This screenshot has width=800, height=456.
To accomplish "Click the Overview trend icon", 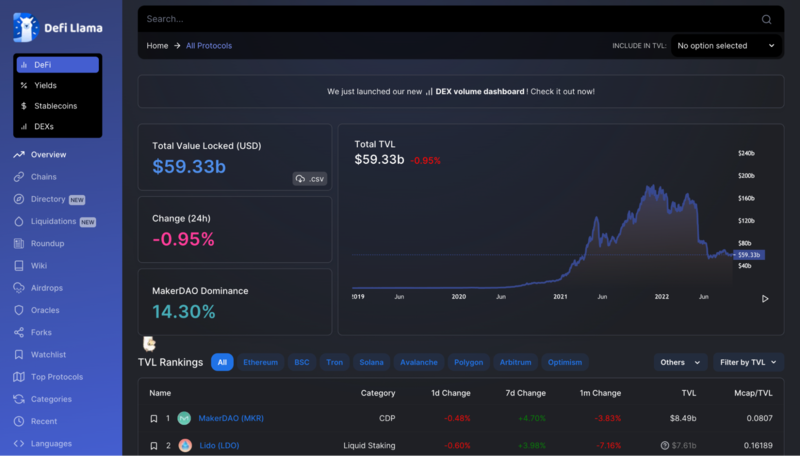I will pyautogui.click(x=19, y=155).
